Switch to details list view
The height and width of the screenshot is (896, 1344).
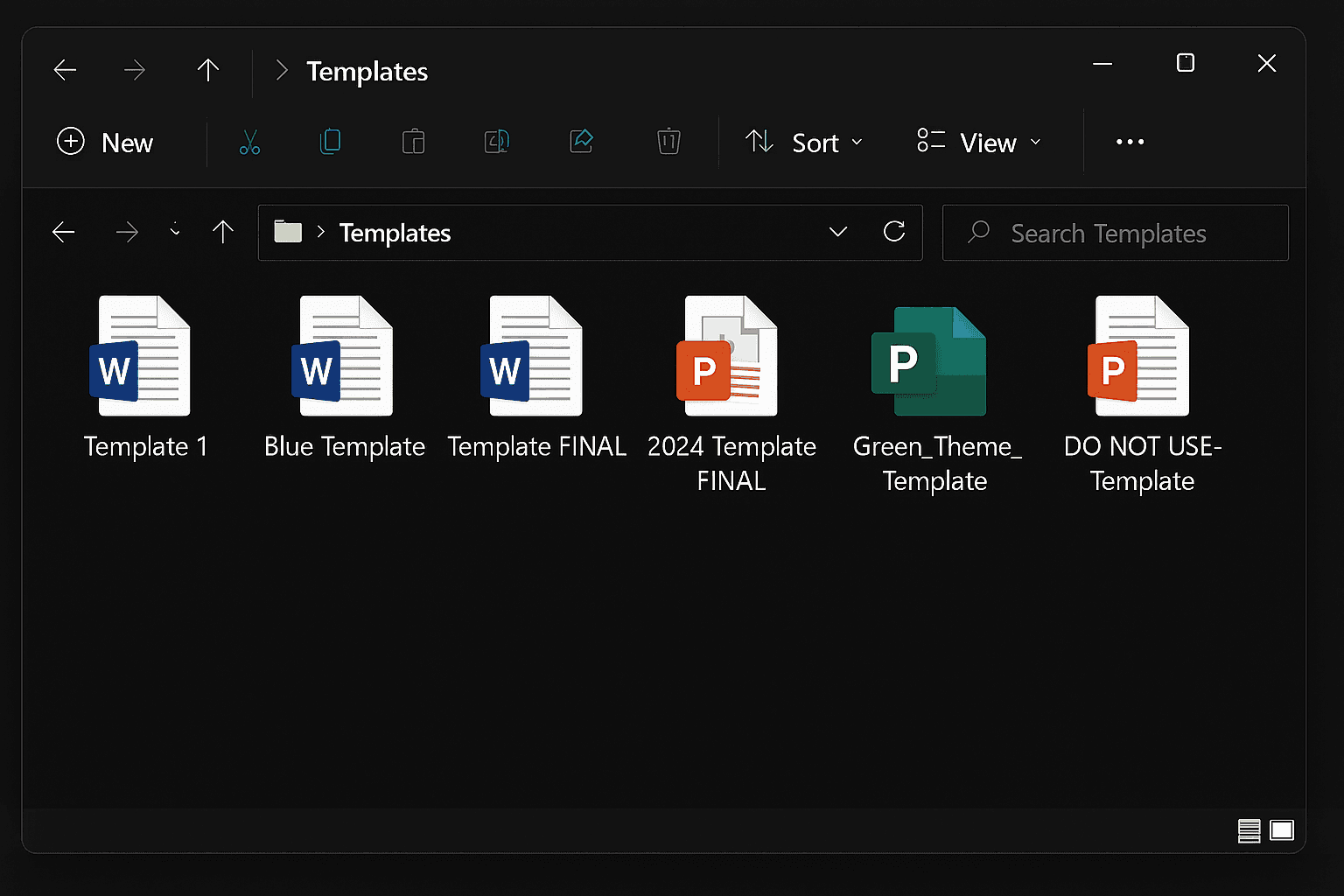tap(1249, 830)
